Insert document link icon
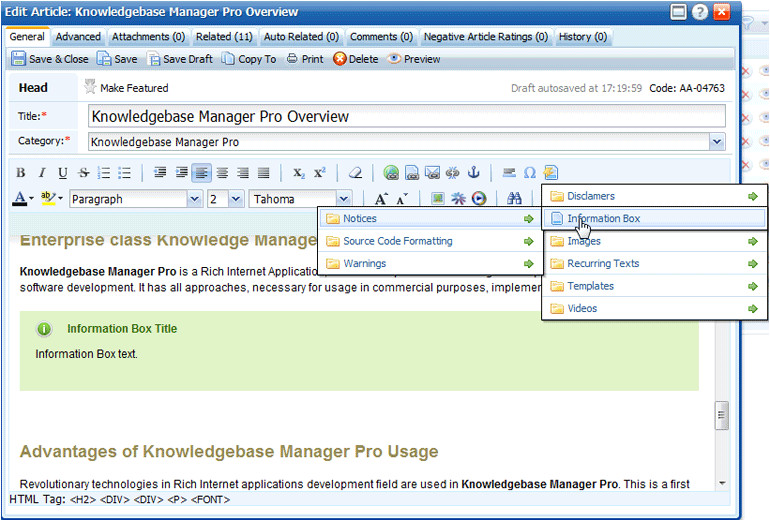The image size is (770, 521). click(x=412, y=172)
